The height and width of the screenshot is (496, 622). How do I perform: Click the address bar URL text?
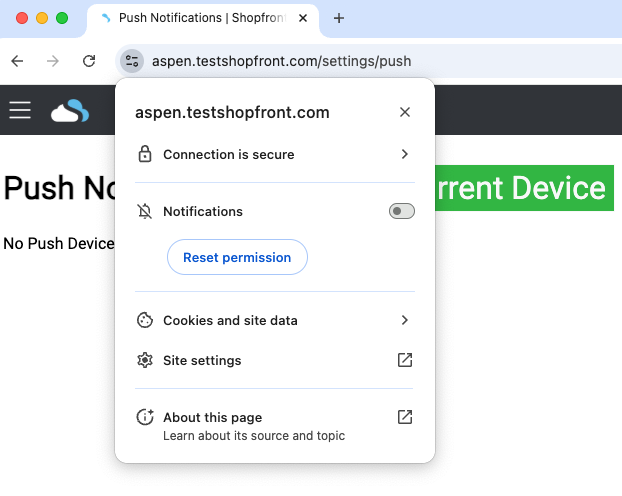click(x=281, y=61)
